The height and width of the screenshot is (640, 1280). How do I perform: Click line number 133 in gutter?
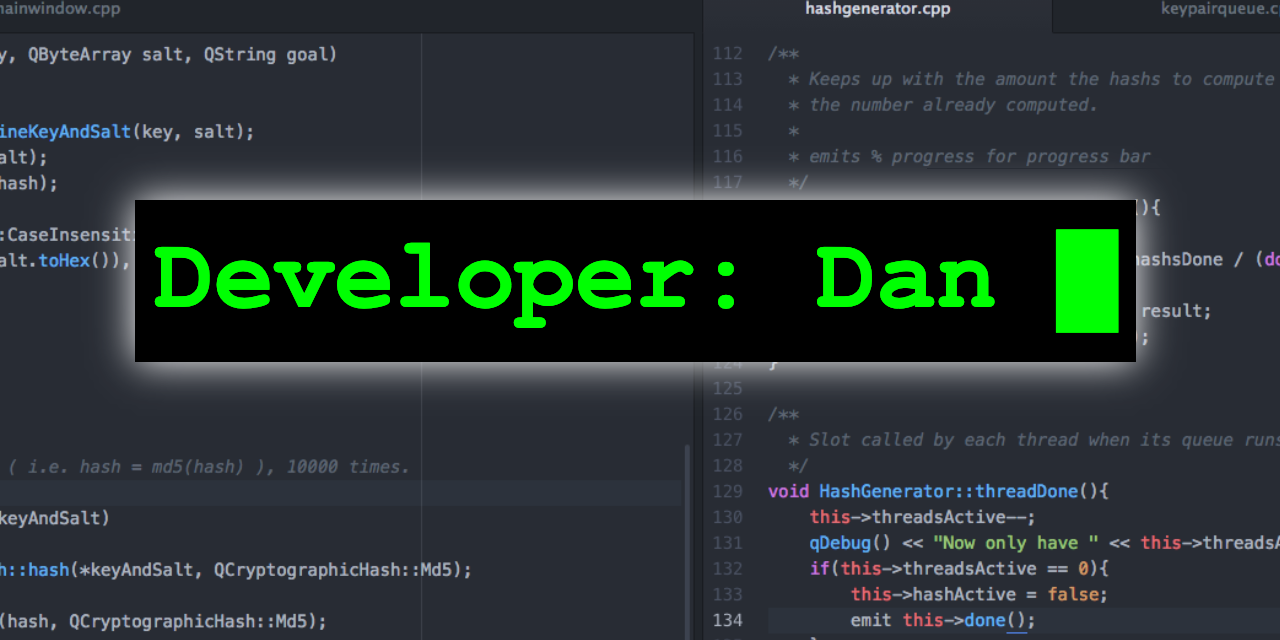[x=727, y=594]
